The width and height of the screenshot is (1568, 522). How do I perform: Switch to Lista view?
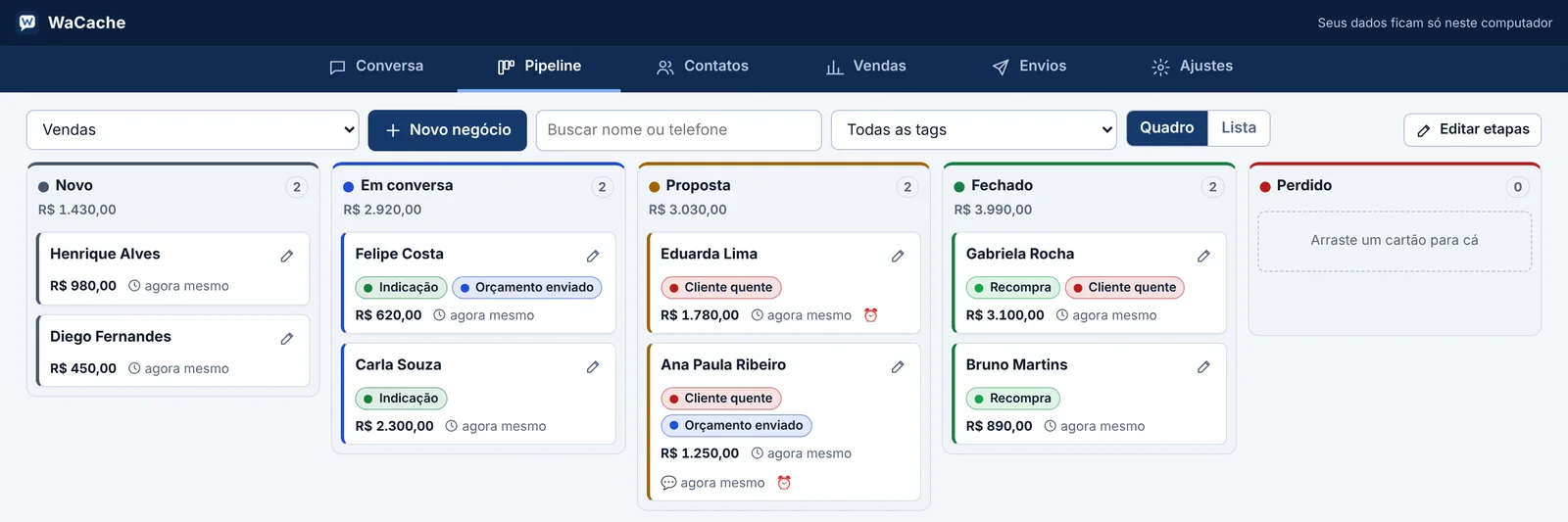point(1239,128)
